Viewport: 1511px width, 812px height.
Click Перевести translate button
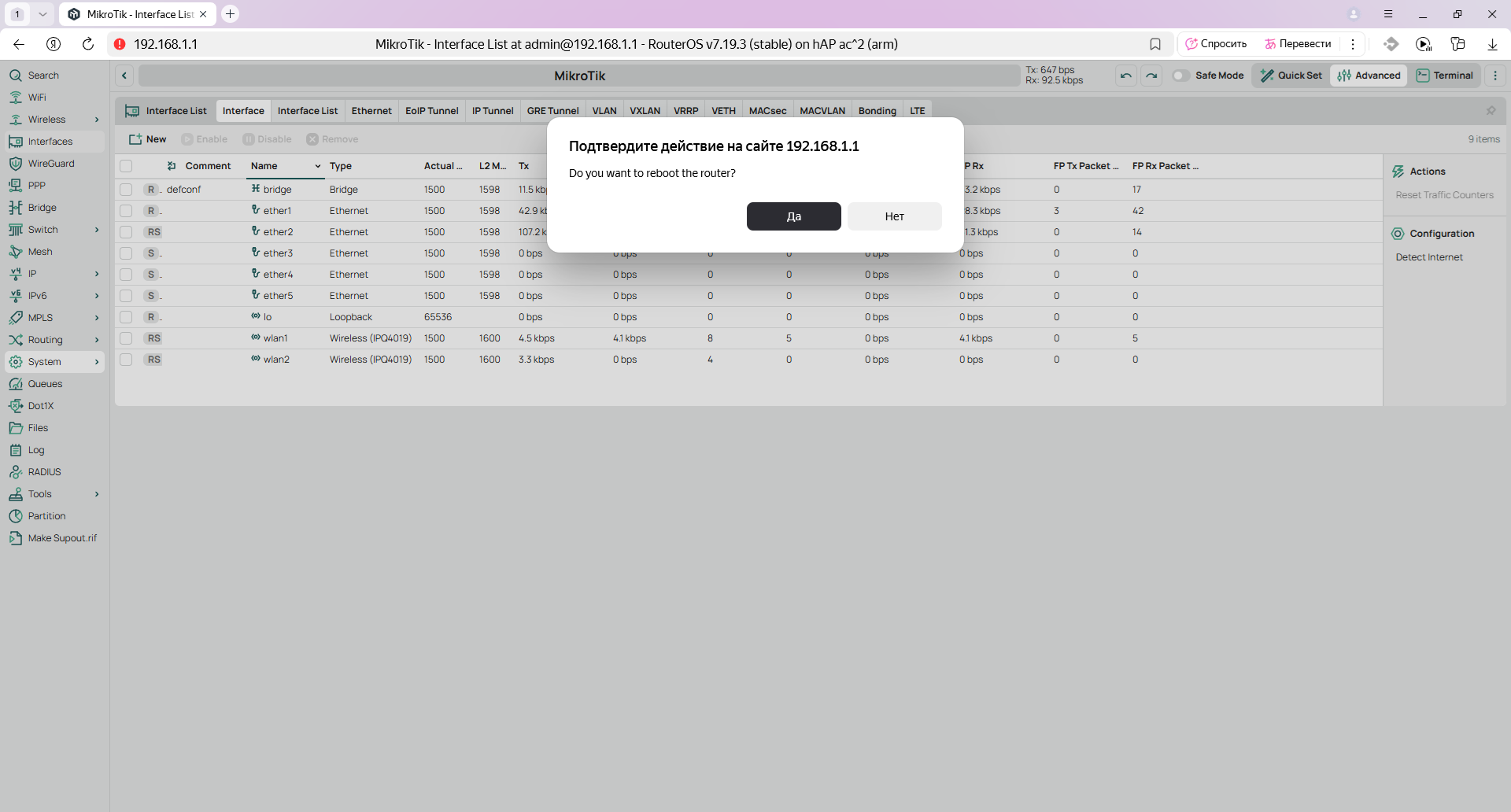point(1298,44)
